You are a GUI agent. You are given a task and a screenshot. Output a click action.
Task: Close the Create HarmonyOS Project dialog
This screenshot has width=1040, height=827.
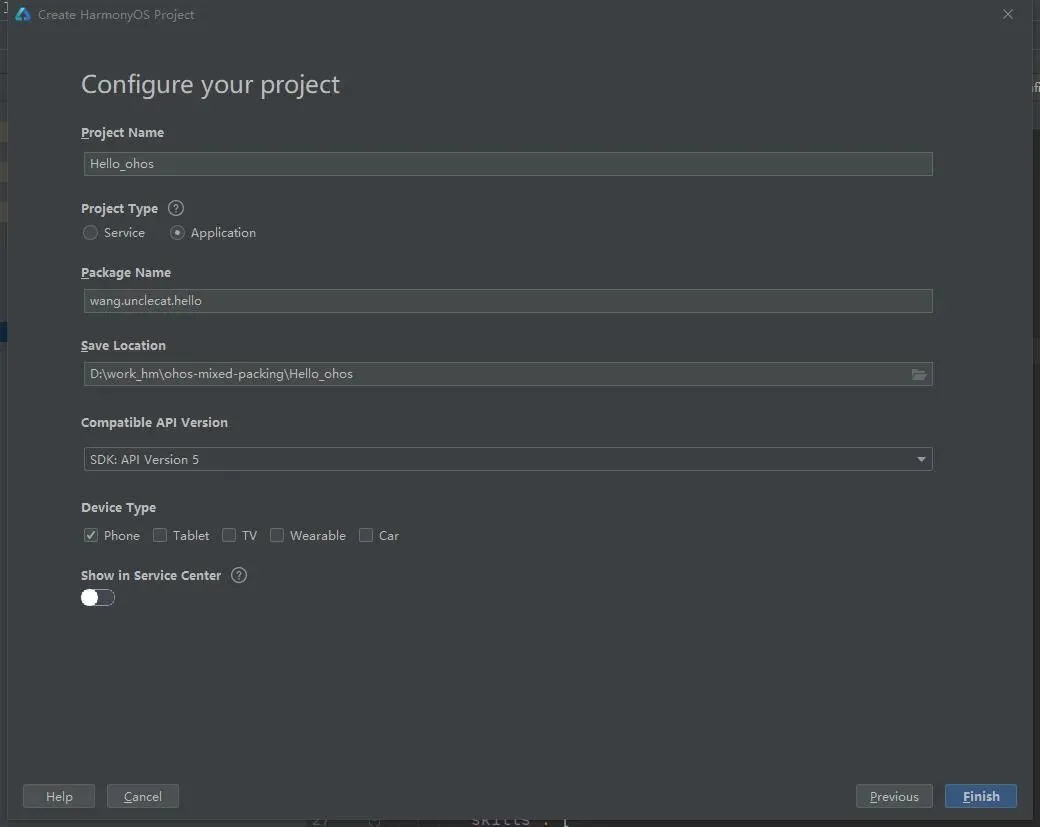(x=1008, y=14)
